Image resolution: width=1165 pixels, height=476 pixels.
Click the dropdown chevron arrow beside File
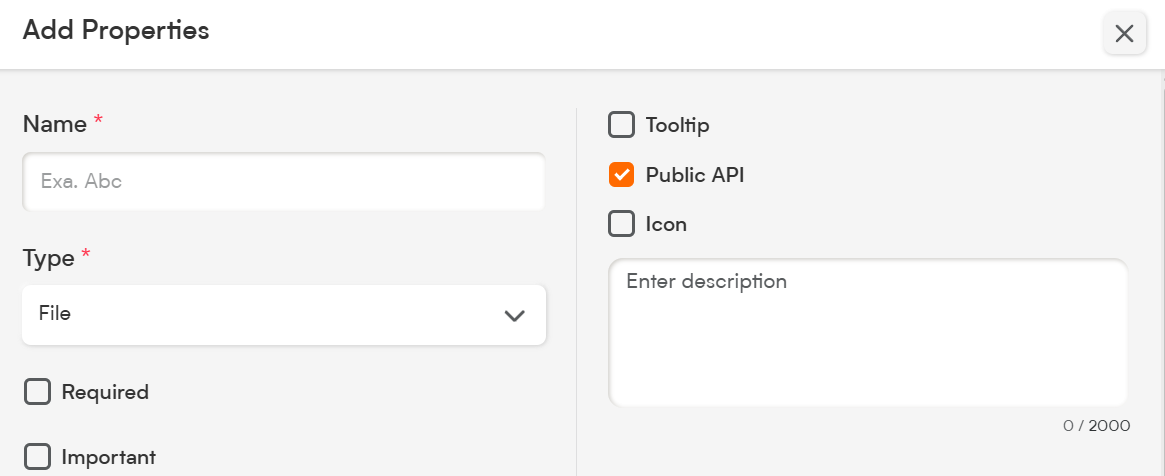(x=514, y=316)
